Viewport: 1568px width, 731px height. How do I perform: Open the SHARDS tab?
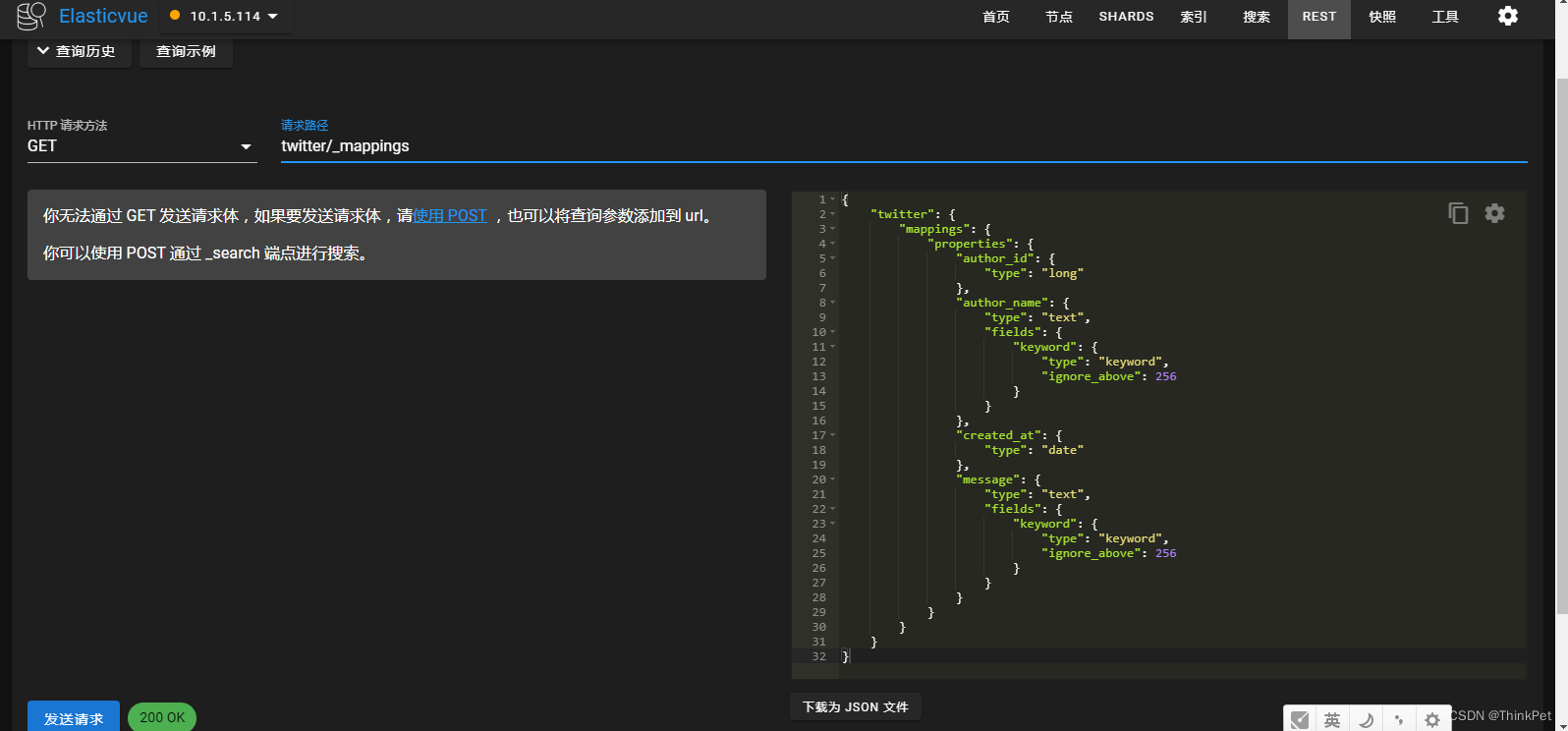[x=1126, y=17]
